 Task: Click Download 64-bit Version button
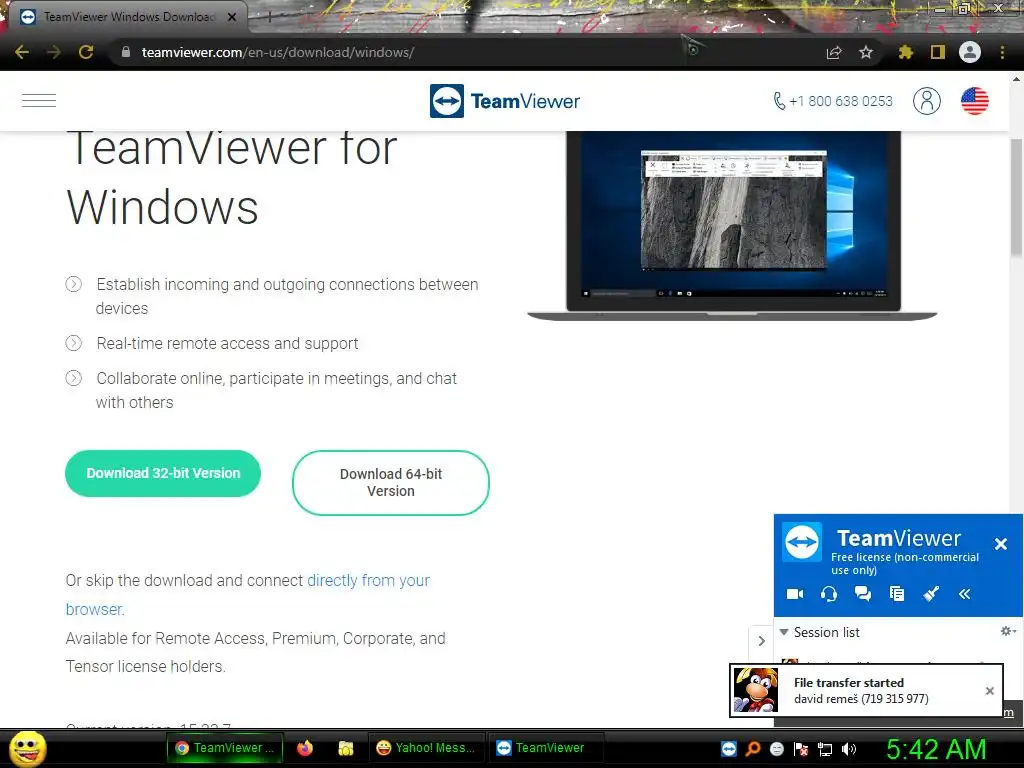(x=391, y=483)
